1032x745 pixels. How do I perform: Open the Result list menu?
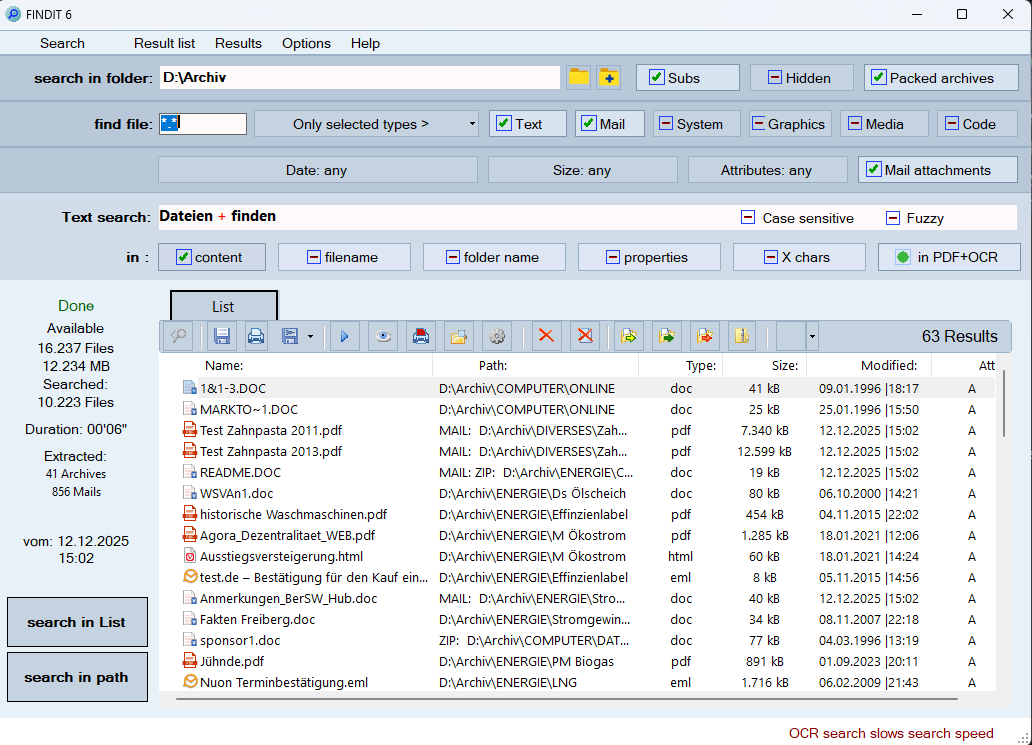(165, 43)
